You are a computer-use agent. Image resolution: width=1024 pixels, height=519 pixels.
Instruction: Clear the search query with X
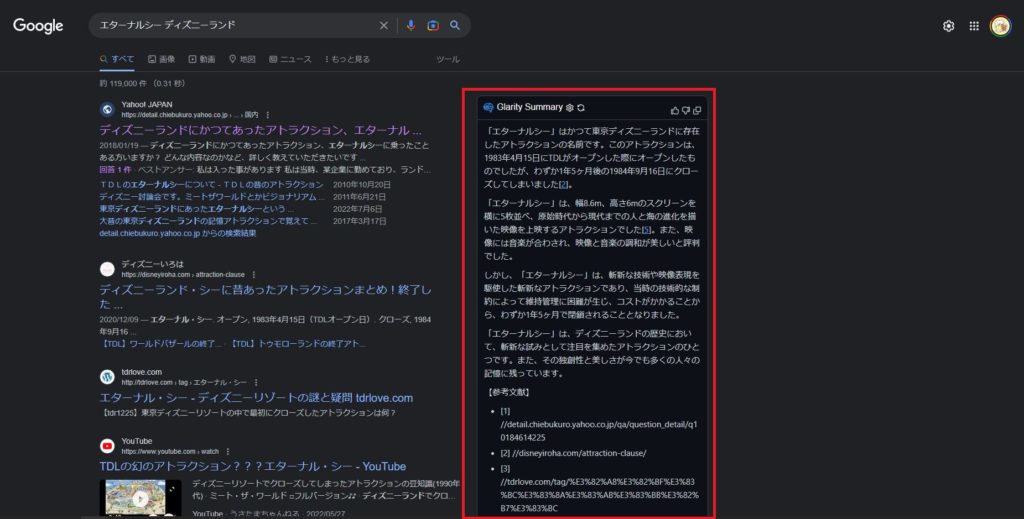(x=384, y=25)
